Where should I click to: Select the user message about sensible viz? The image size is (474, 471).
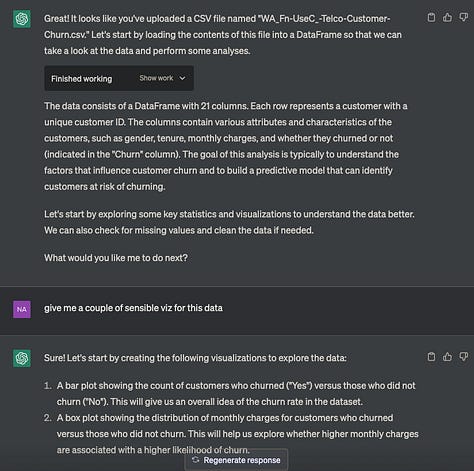pyautogui.click(x=133, y=308)
